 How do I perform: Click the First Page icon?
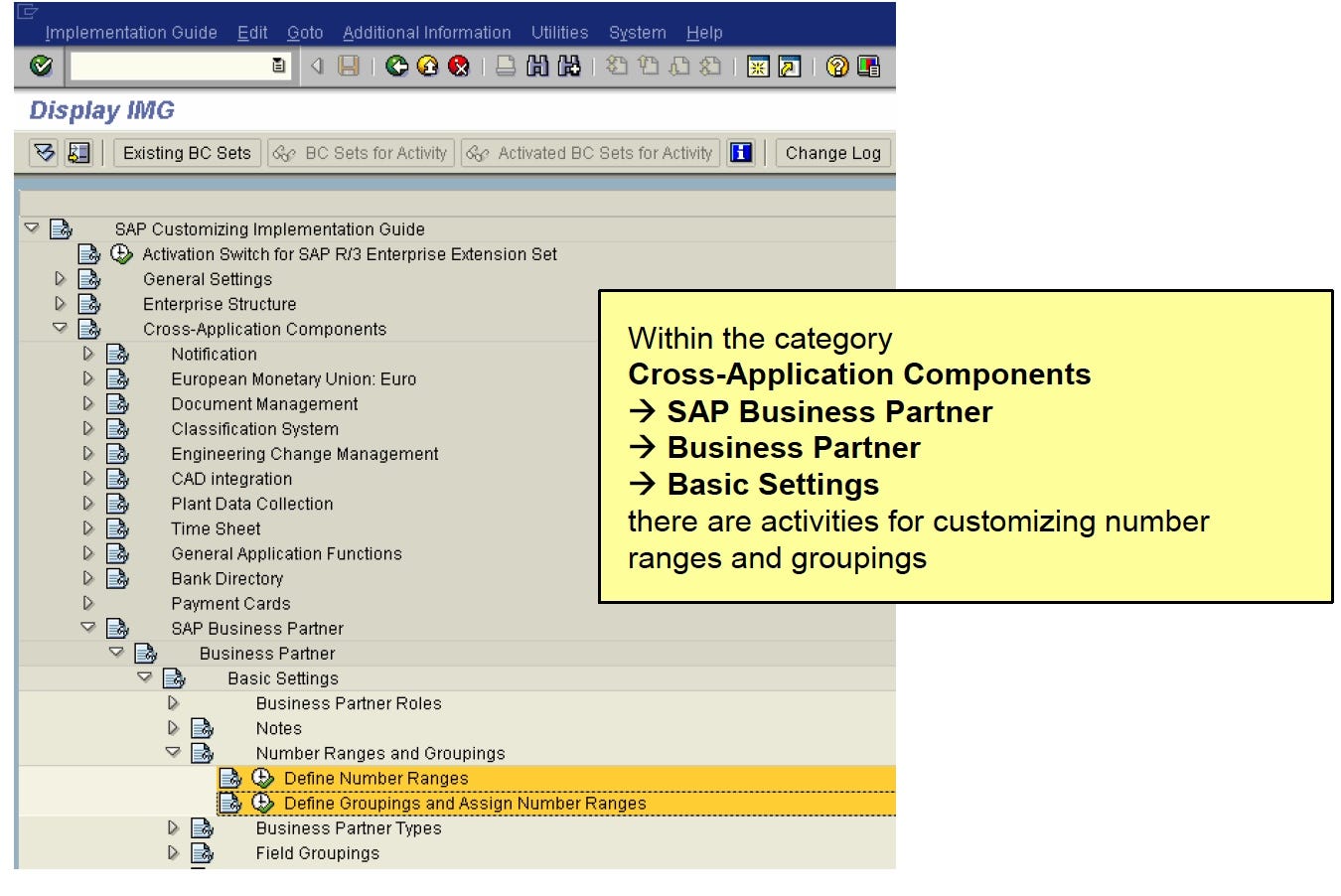[x=617, y=67]
